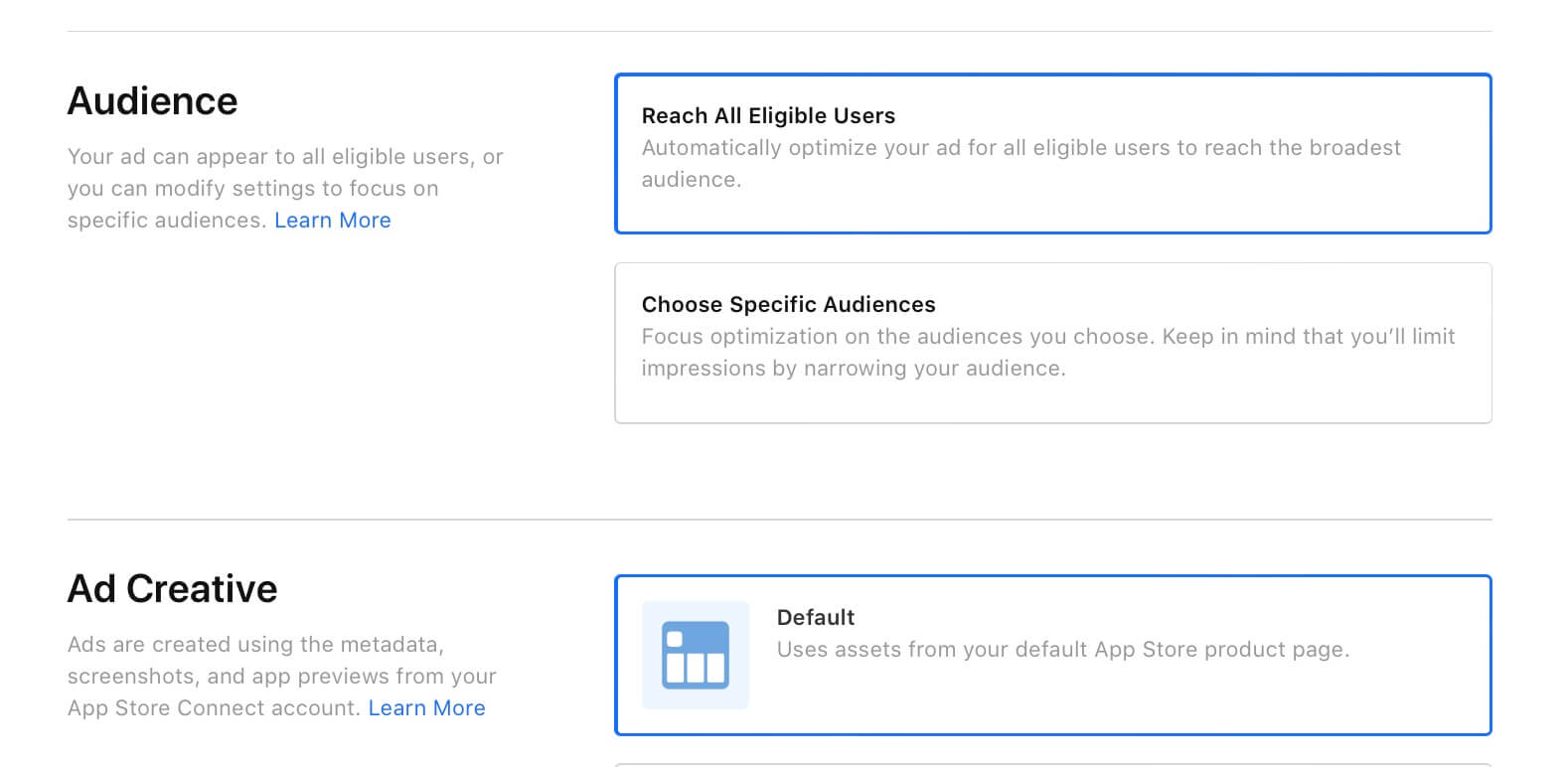Click the Audience section heading

coord(153,101)
